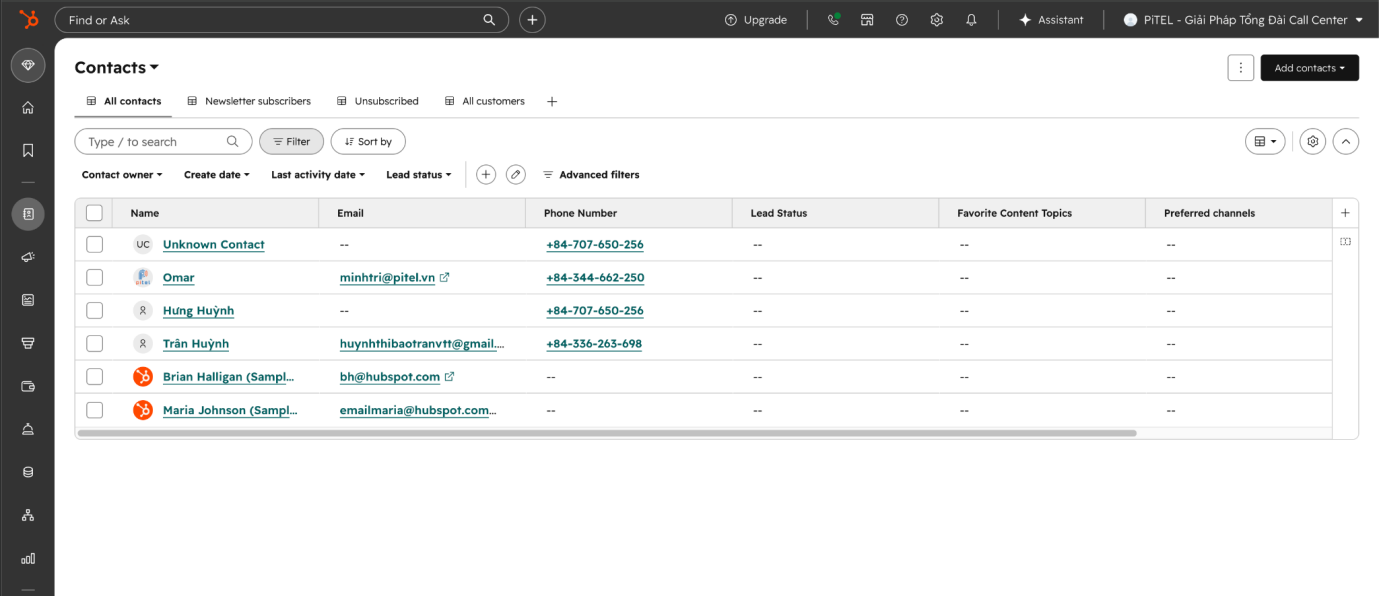Switch to the All contacts tab
1379x596 pixels.
pyautogui.click(x=124, y=101)
